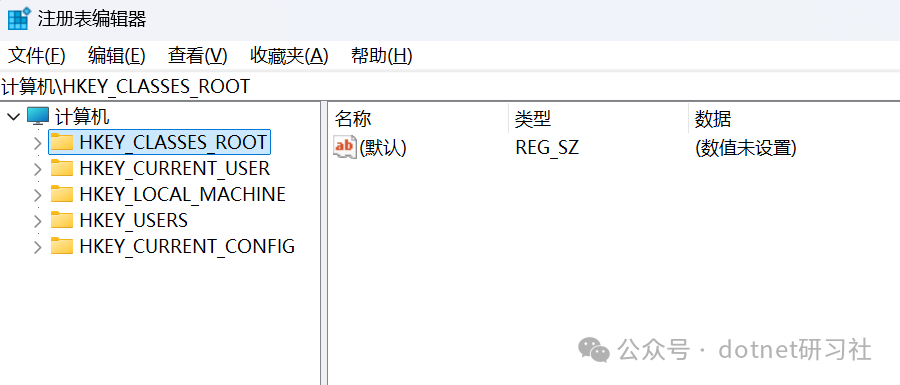This screenshot has width=900, height=385.
Task: Click the HKEY_CURRENT_CONFIG folder icon
Action: pyautogui.click(x=62, y=246)
